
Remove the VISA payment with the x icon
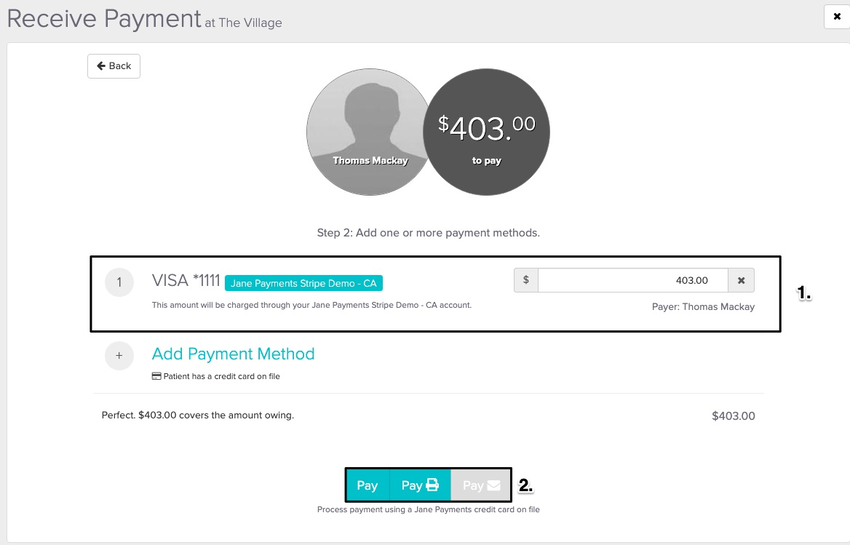click(741, 280)
